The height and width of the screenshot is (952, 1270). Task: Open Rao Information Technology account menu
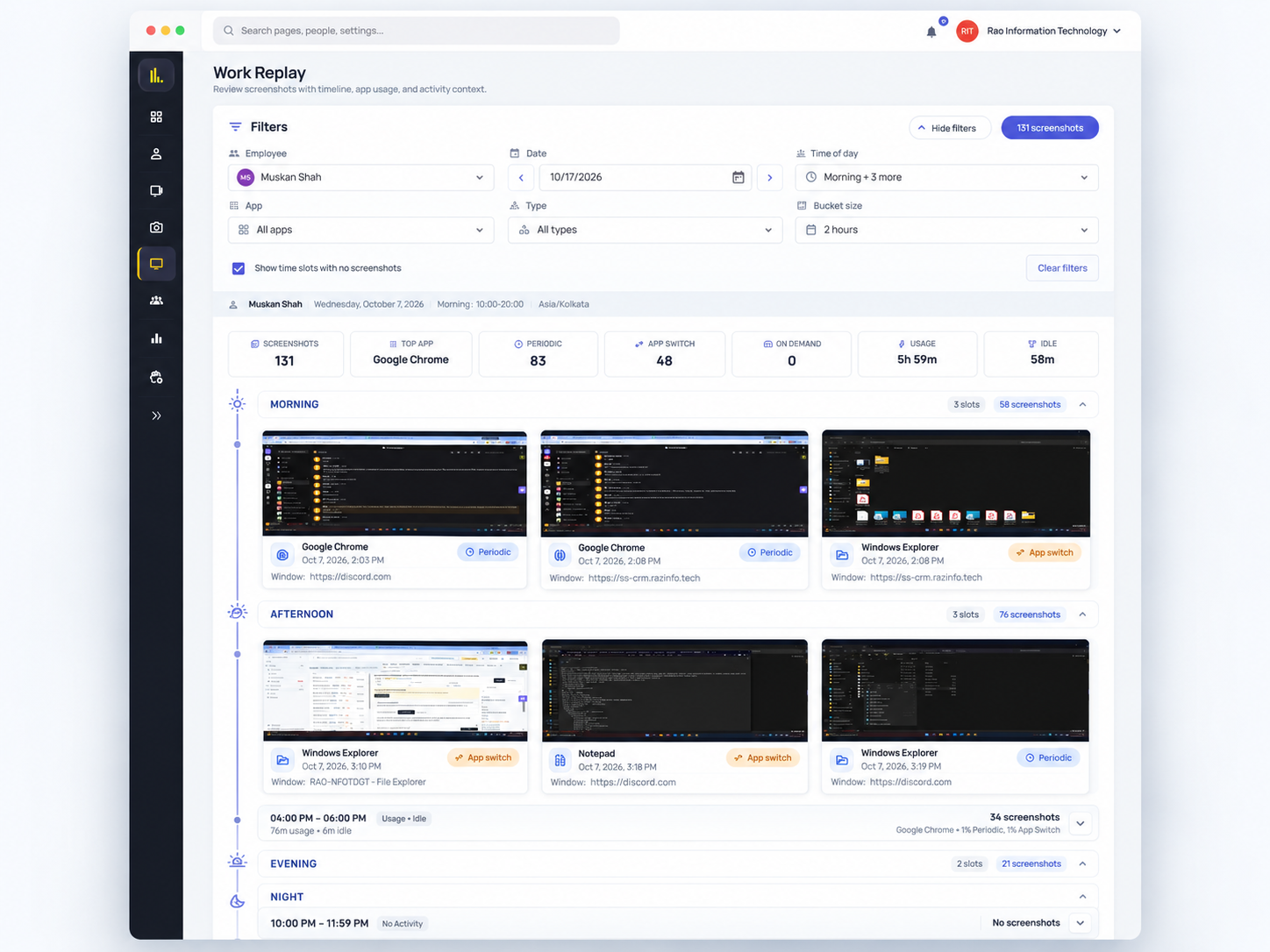tap(1053, 31)
